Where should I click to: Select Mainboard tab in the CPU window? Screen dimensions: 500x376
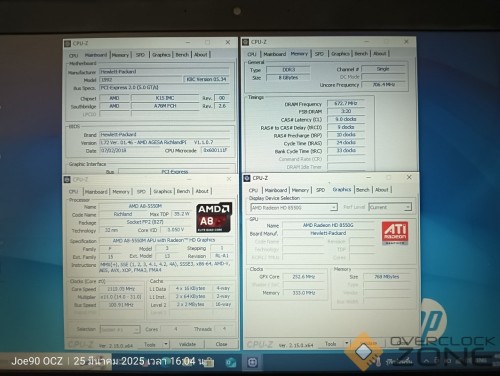[x=96, y=192]
